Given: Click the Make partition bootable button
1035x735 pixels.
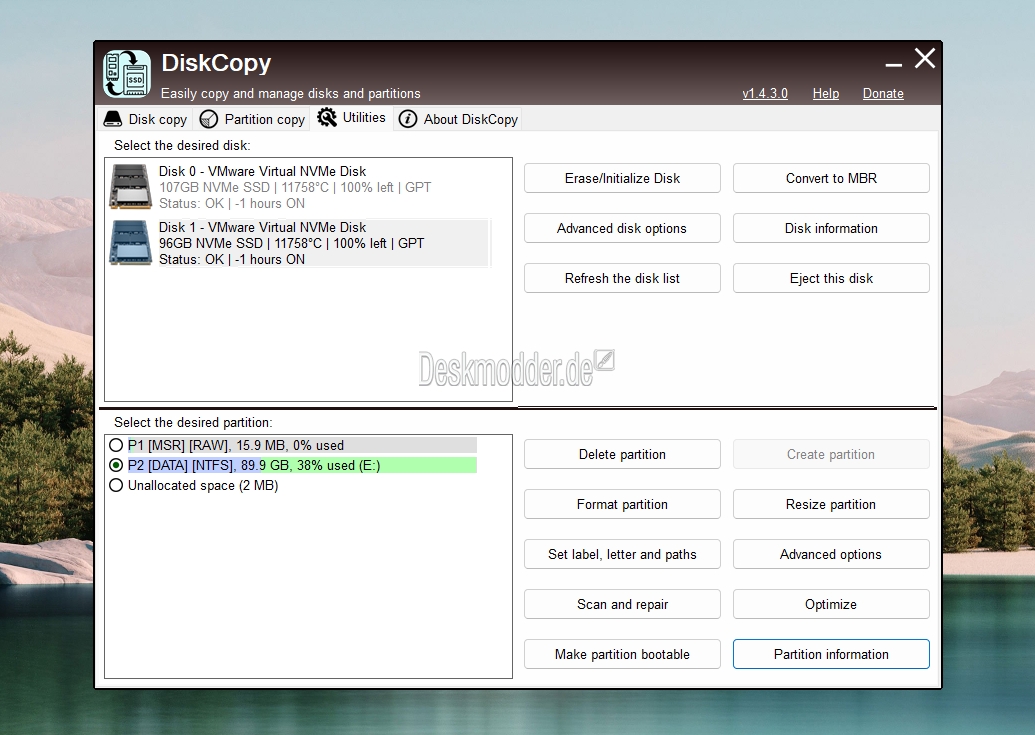Looking at the screenshot, I should tap(622, 655).
